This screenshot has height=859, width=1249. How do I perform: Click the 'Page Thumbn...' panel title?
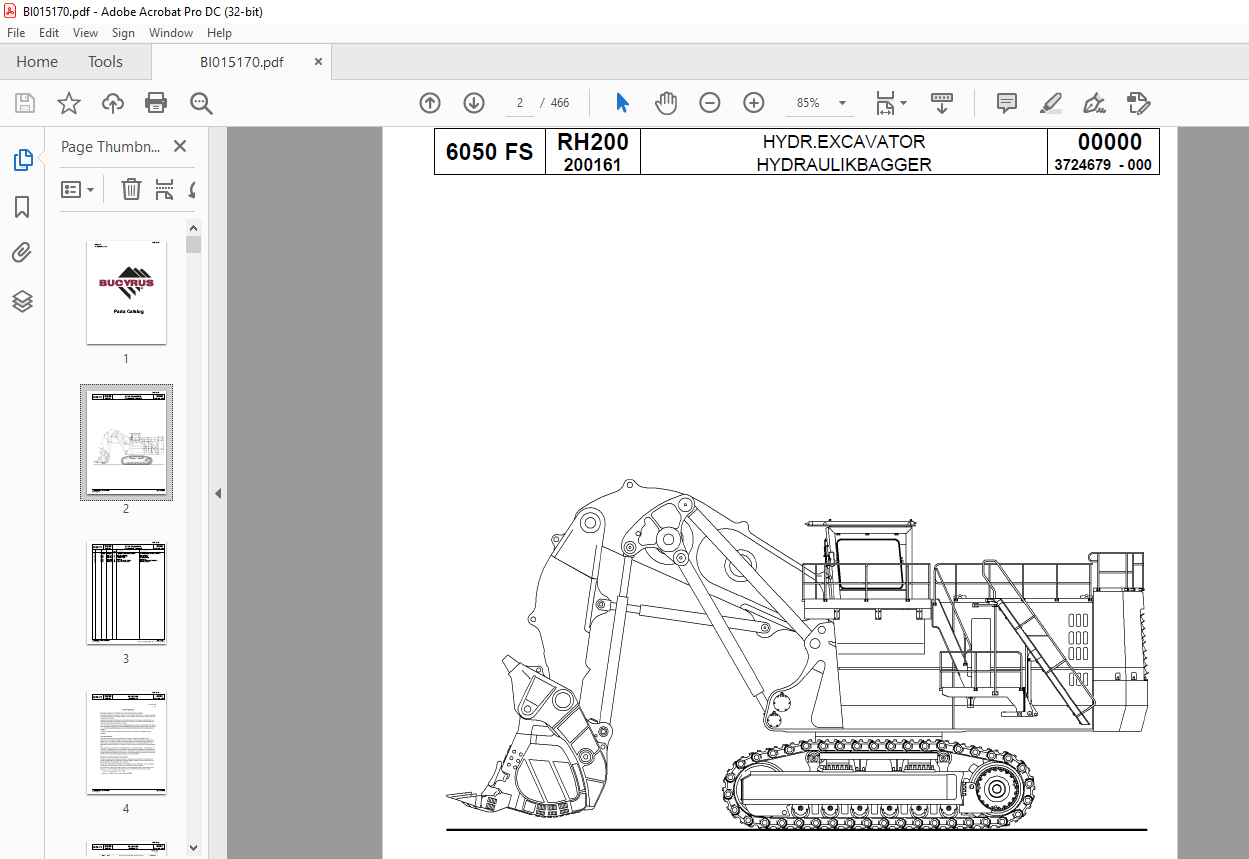click(110, 146)
